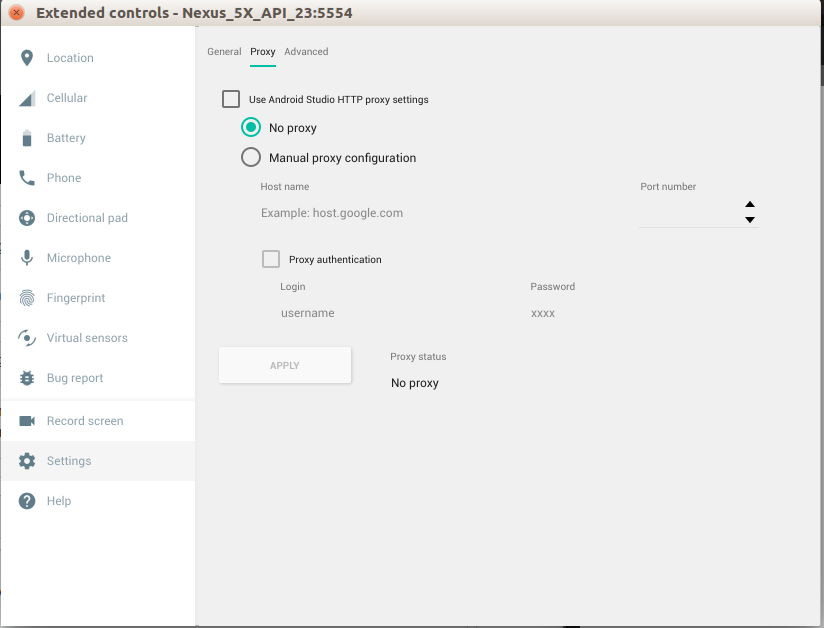The height and width of the screenshot is (628, 824).
Task: Select the Proxy tab
Action: tap(263, 52)
